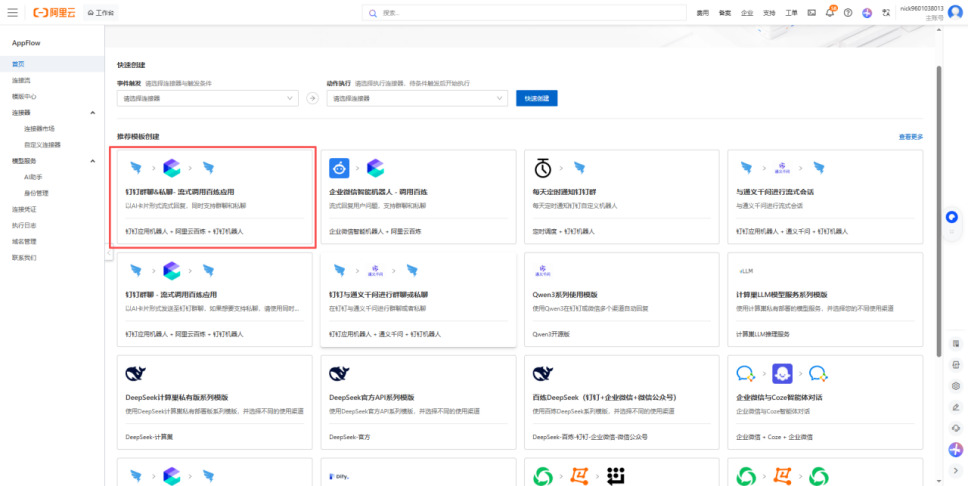Open 身份管理 in the sidebar
The width and height of the screenshot is (968, 486).
pos(36,193)
